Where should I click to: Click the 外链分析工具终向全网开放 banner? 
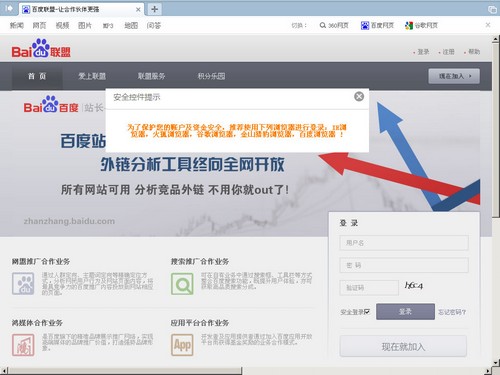coord(193,164)
